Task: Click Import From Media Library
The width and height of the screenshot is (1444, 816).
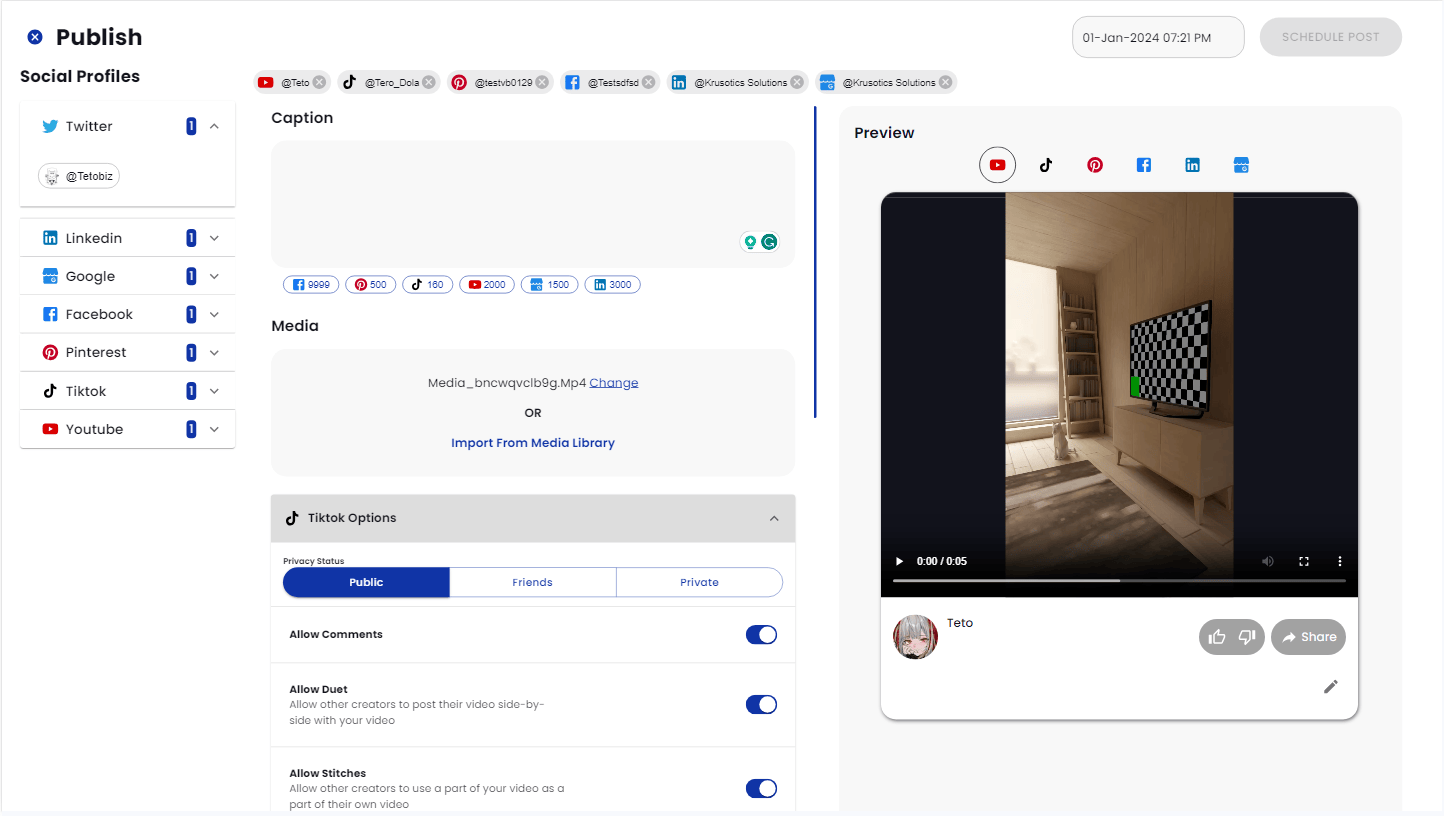Action: 532,443
